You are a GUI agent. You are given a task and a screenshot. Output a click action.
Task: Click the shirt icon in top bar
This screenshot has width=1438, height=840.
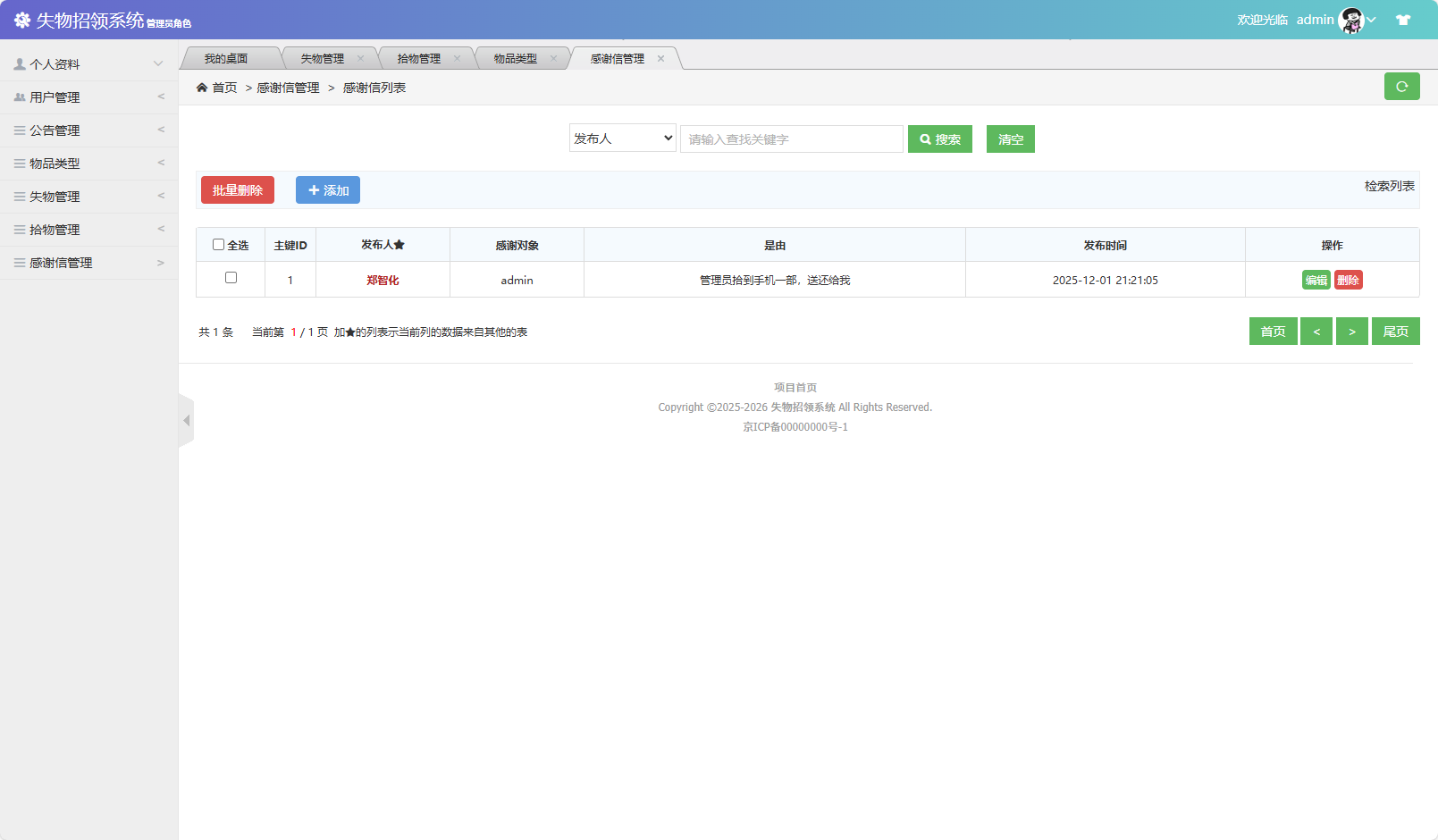[1402, 19]
